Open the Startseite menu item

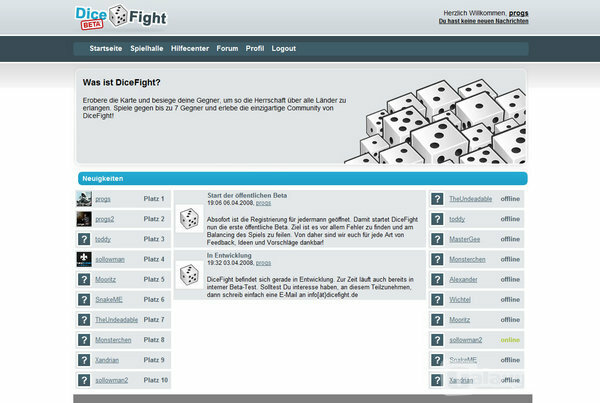pos(106,49)
